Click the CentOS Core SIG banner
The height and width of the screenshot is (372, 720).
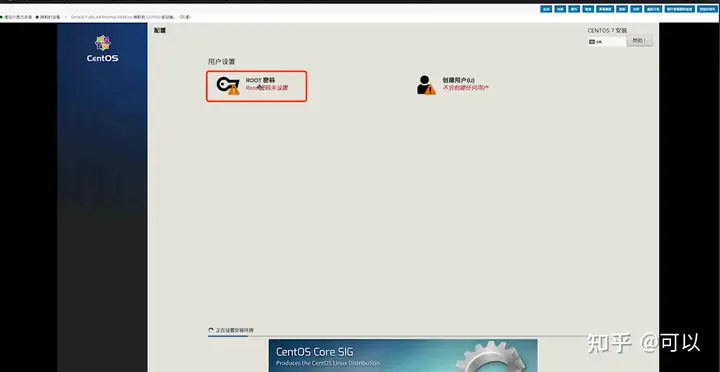pos(403,355)
